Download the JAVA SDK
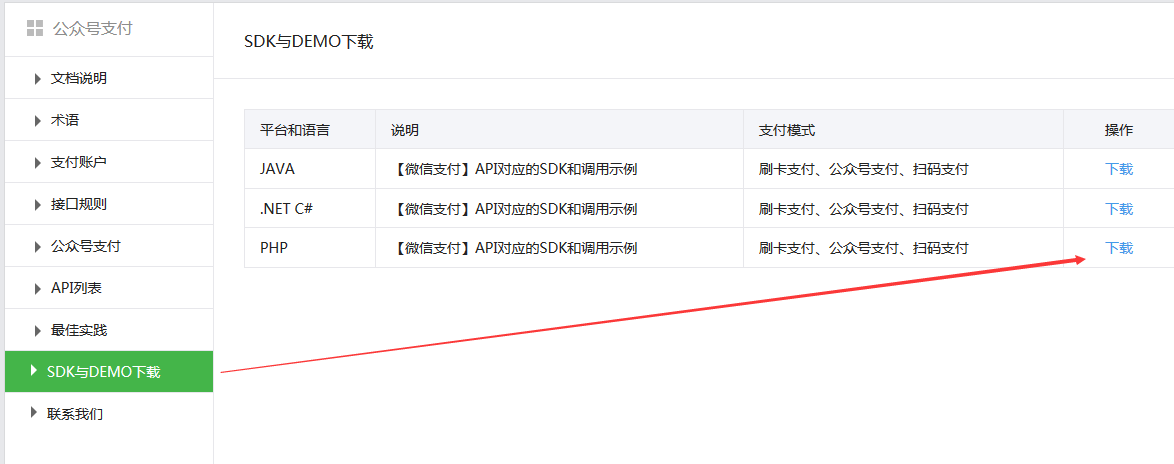1174x464 pixels. point(1119,169)
